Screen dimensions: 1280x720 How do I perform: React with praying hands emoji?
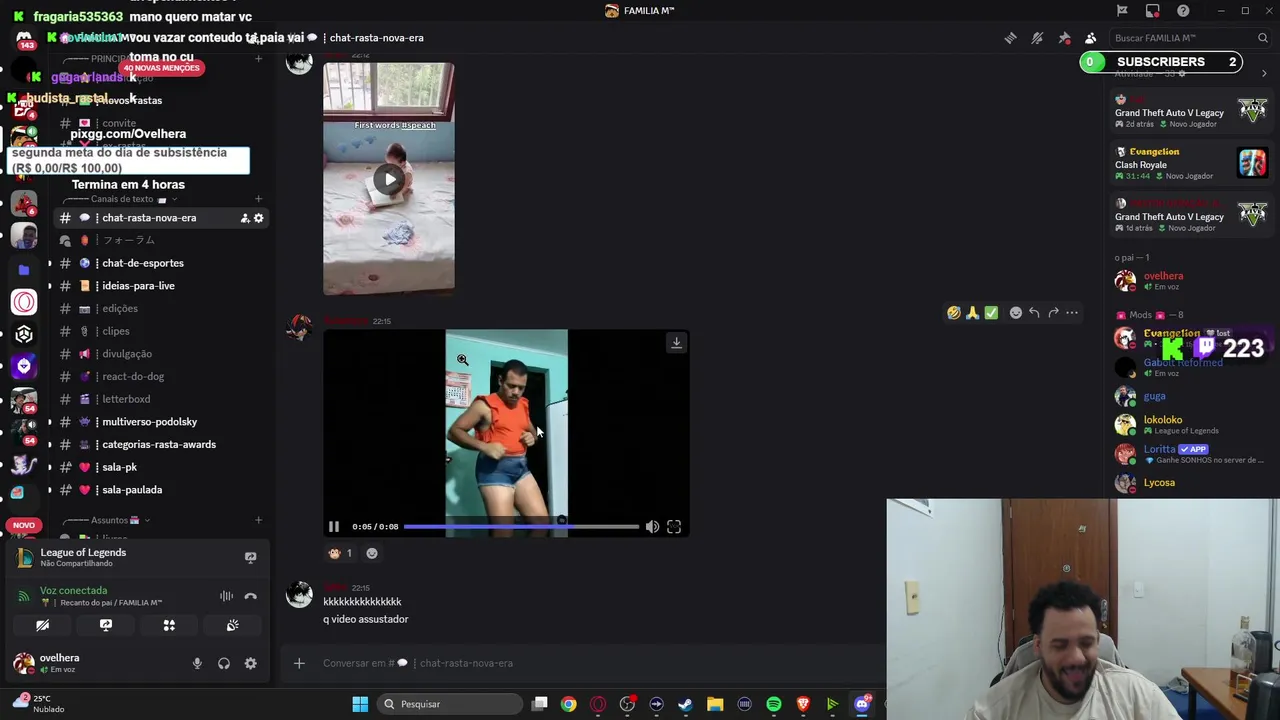(x=972, y=313)
